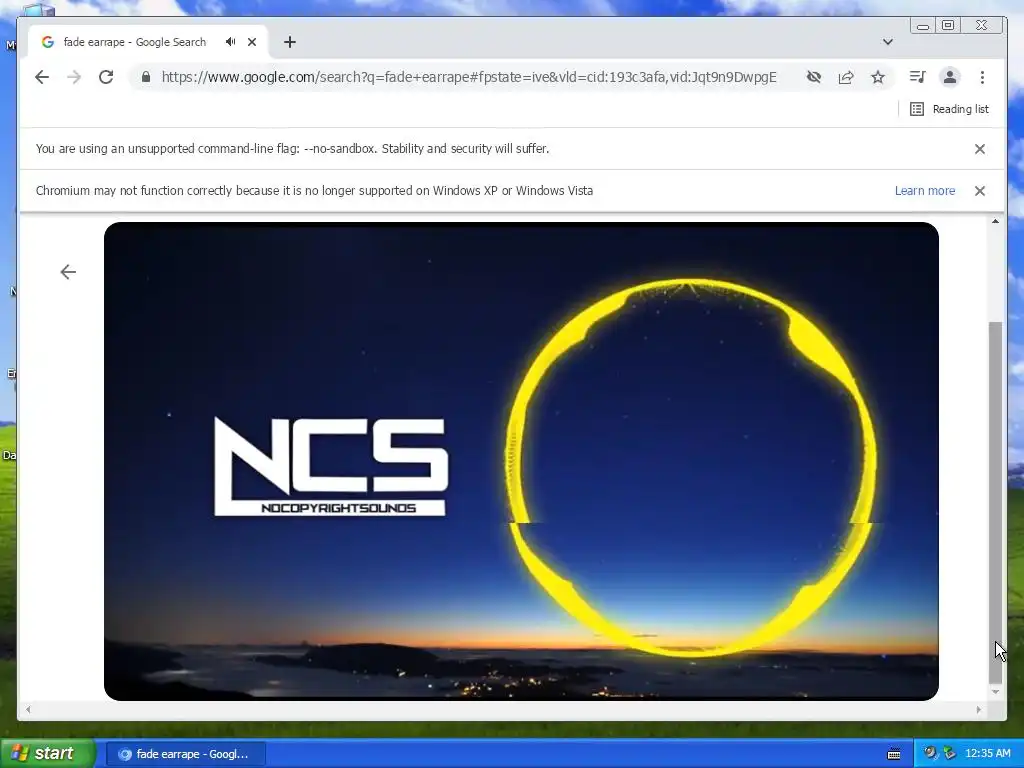Dismiss the no-sandbox warning bar
Viewport: 1024px width, 768px height.
point(980,149)
